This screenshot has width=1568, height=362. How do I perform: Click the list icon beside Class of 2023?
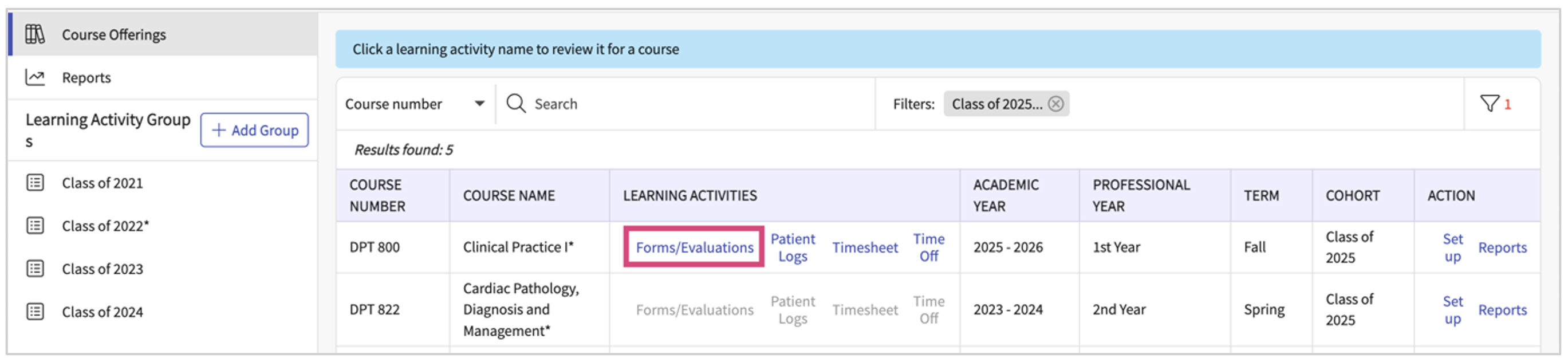pos(36,268)
